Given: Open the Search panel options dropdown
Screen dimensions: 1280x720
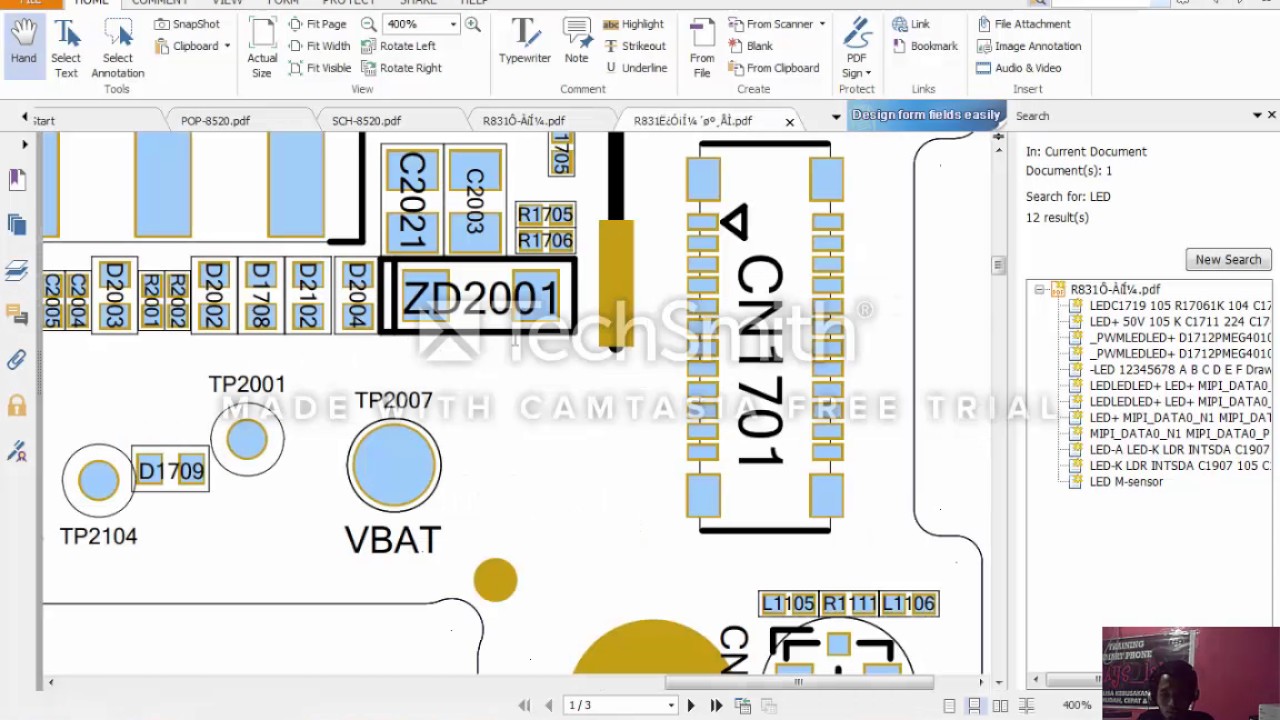Looking at the screenshot, I should point(1257,116).
